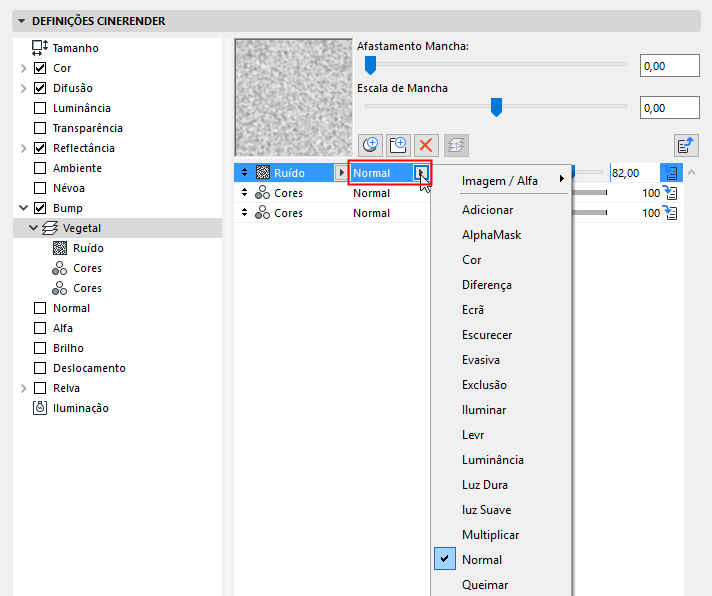Expand the Difusão tree node
The width and height of the screenshot is (712, 596).
coord(24,88)
